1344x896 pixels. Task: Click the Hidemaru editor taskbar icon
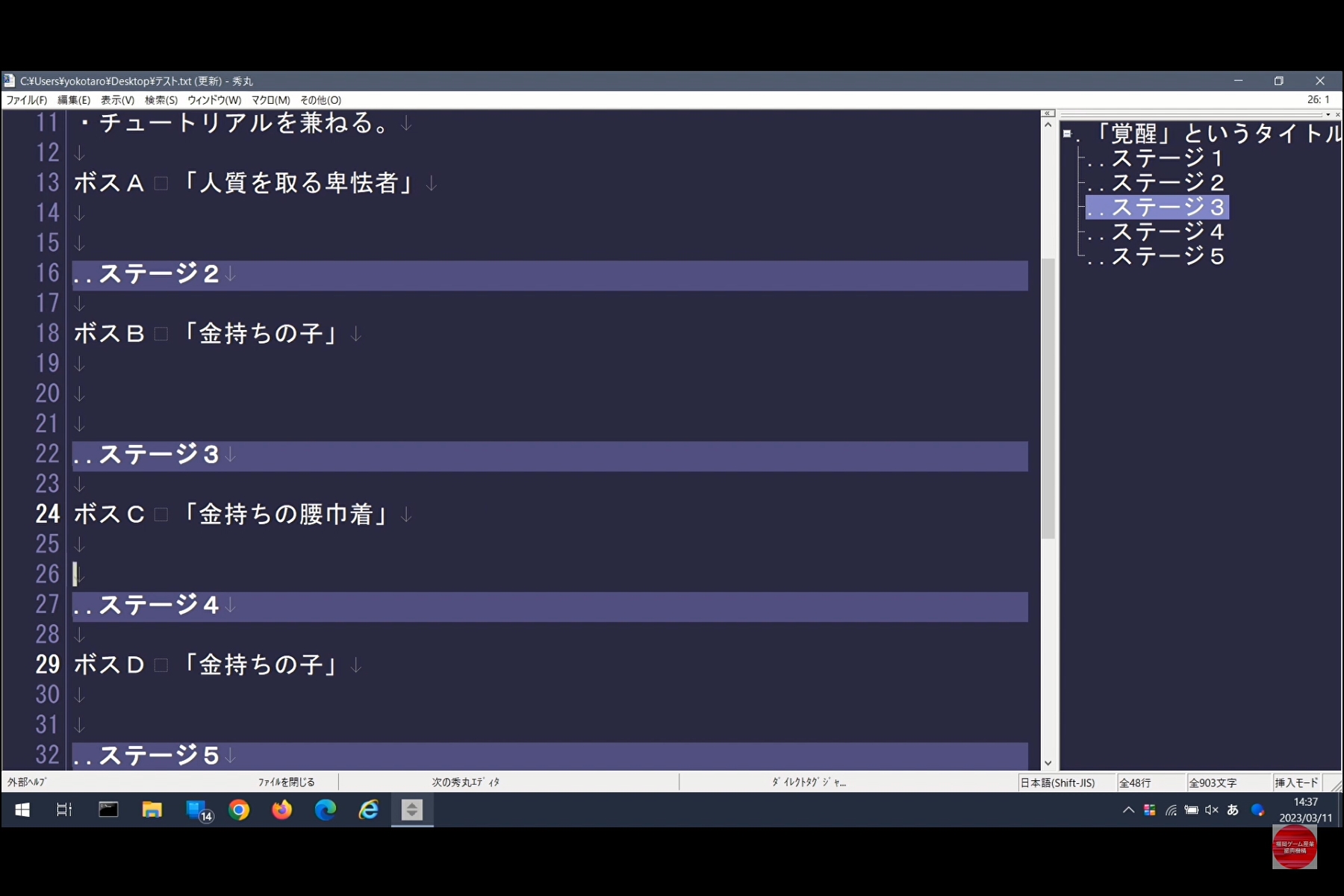[x=412, y=810]
